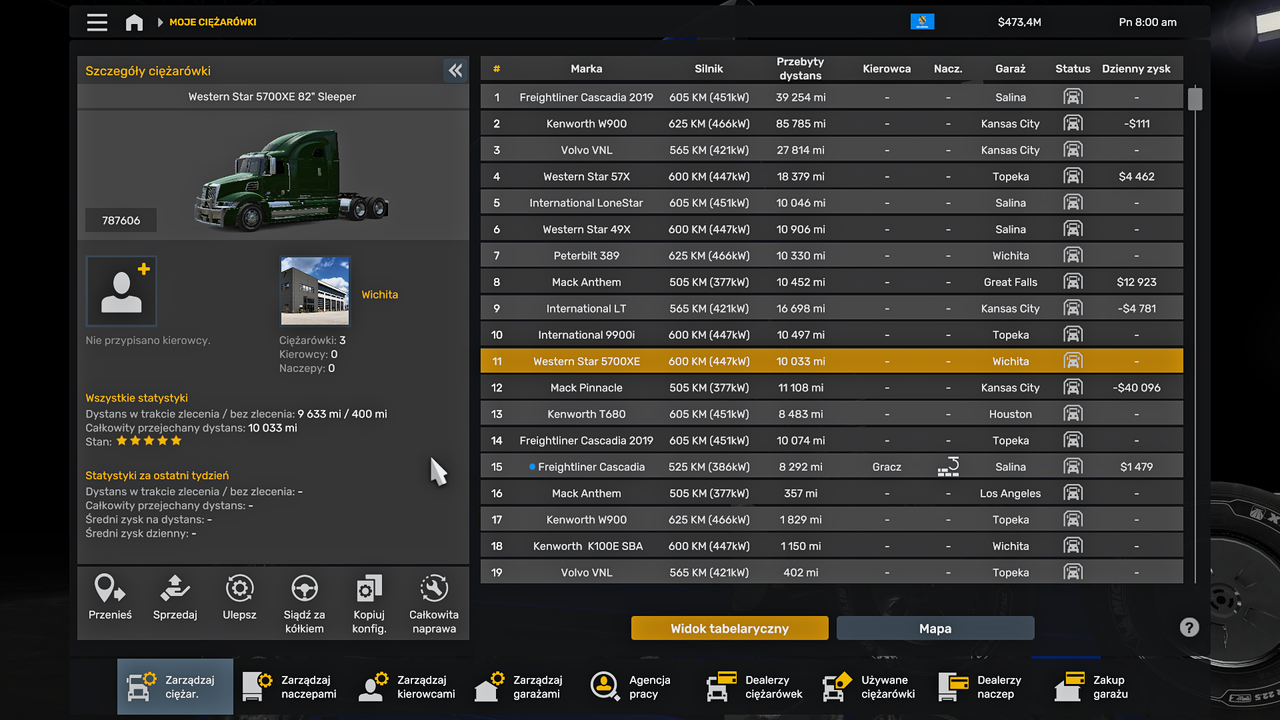Switch to the Mapa view
Screen dimensions: 1280x720
[935, 628]
